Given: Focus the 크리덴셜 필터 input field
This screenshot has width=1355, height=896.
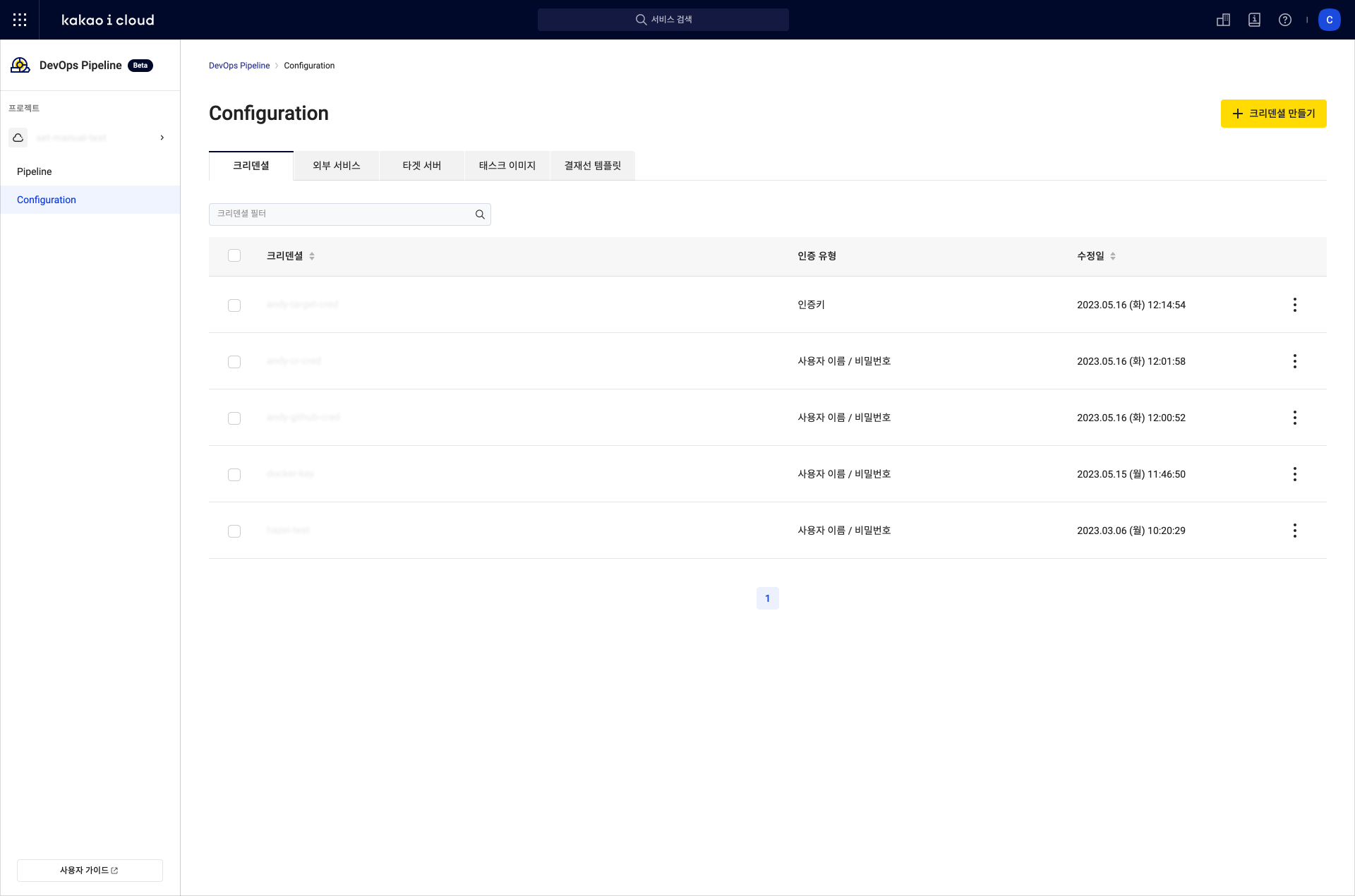Looking at the screenshot, I should (350, 214).
